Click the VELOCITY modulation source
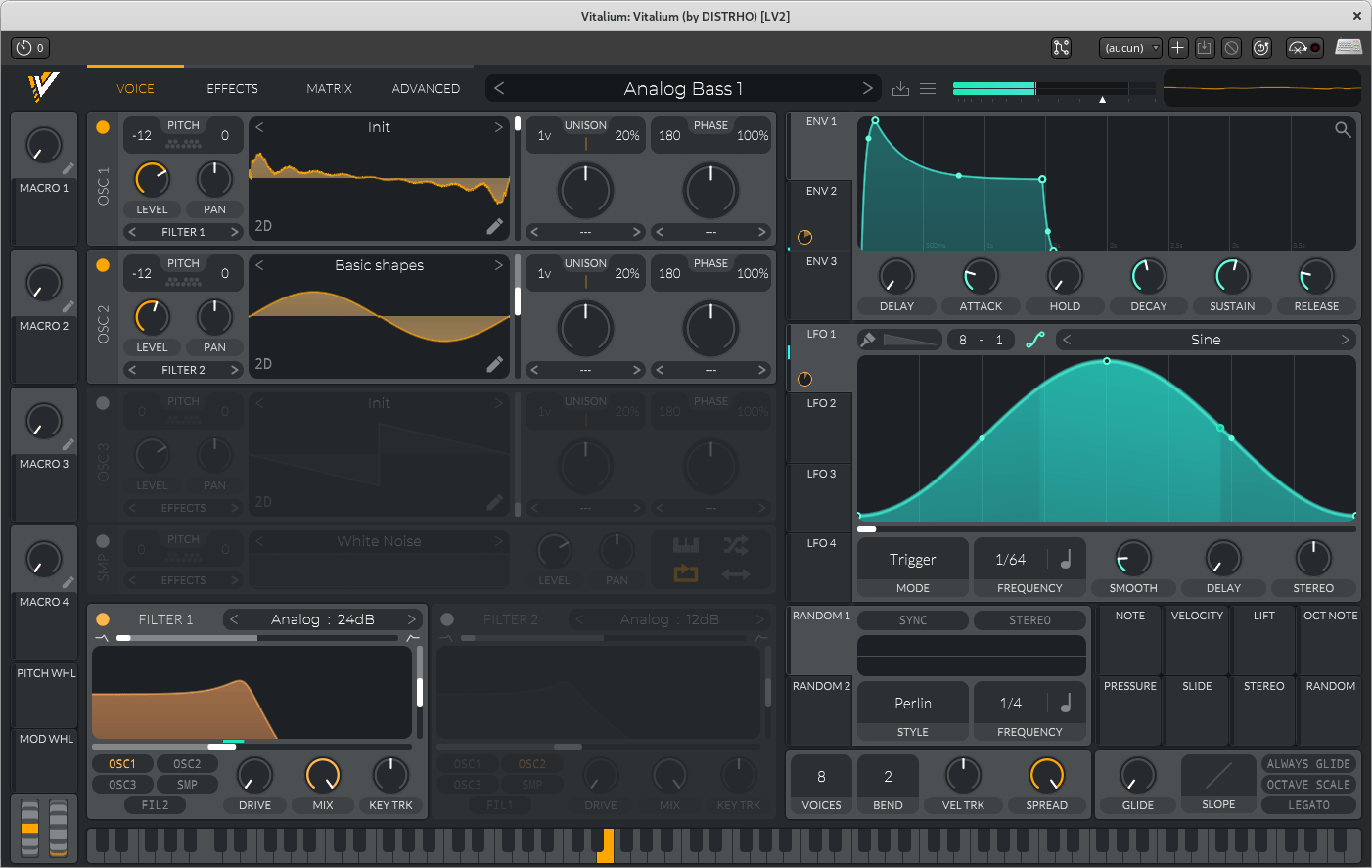The image size is (1372, 868). pos(1197,639)
